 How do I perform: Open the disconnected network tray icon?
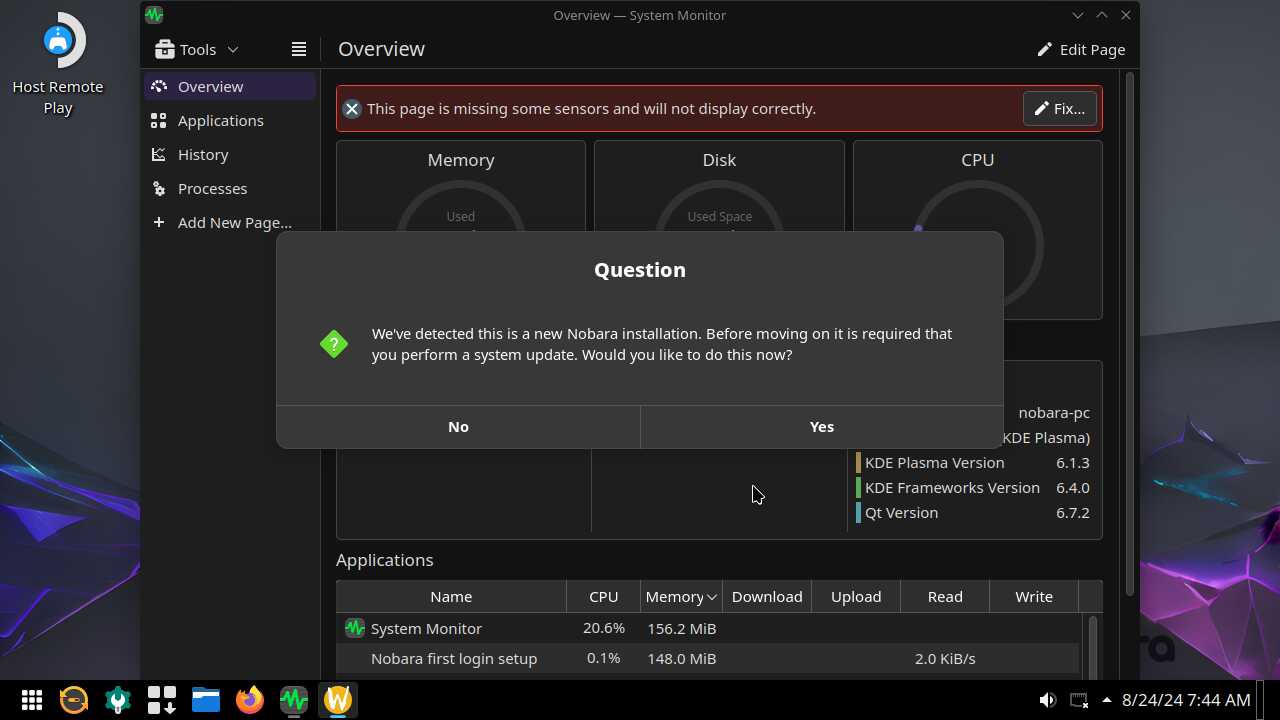pos(1079,700)
